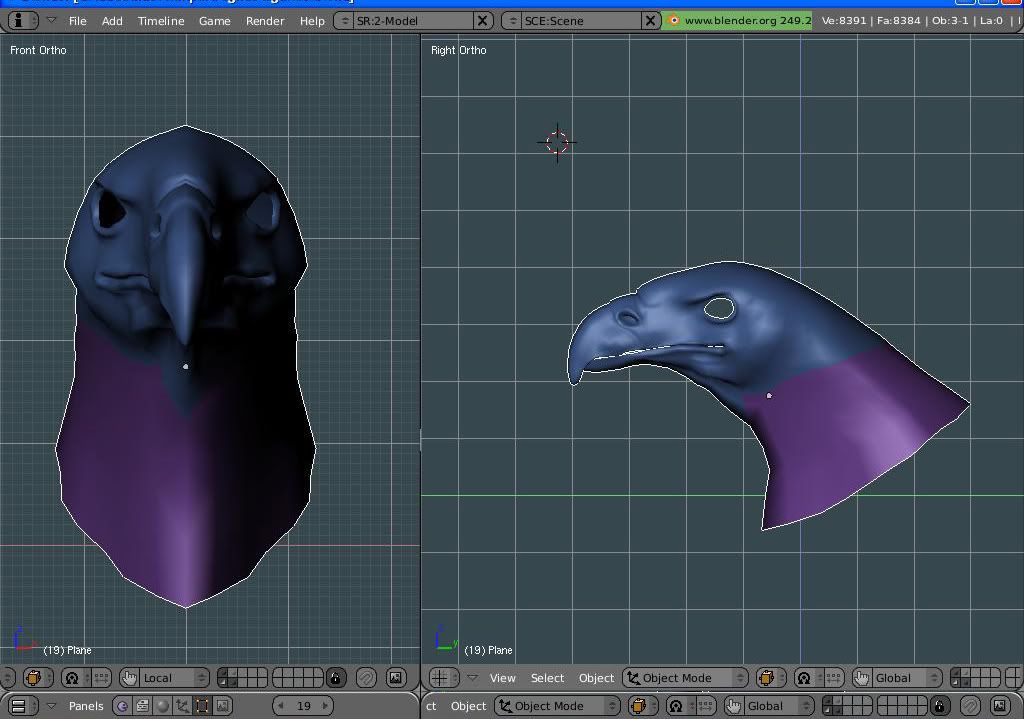The height and width of the screenshot is (719, 1024).
Task: Toggle first layer button in Front Ortho header
Action: (222, 674)
